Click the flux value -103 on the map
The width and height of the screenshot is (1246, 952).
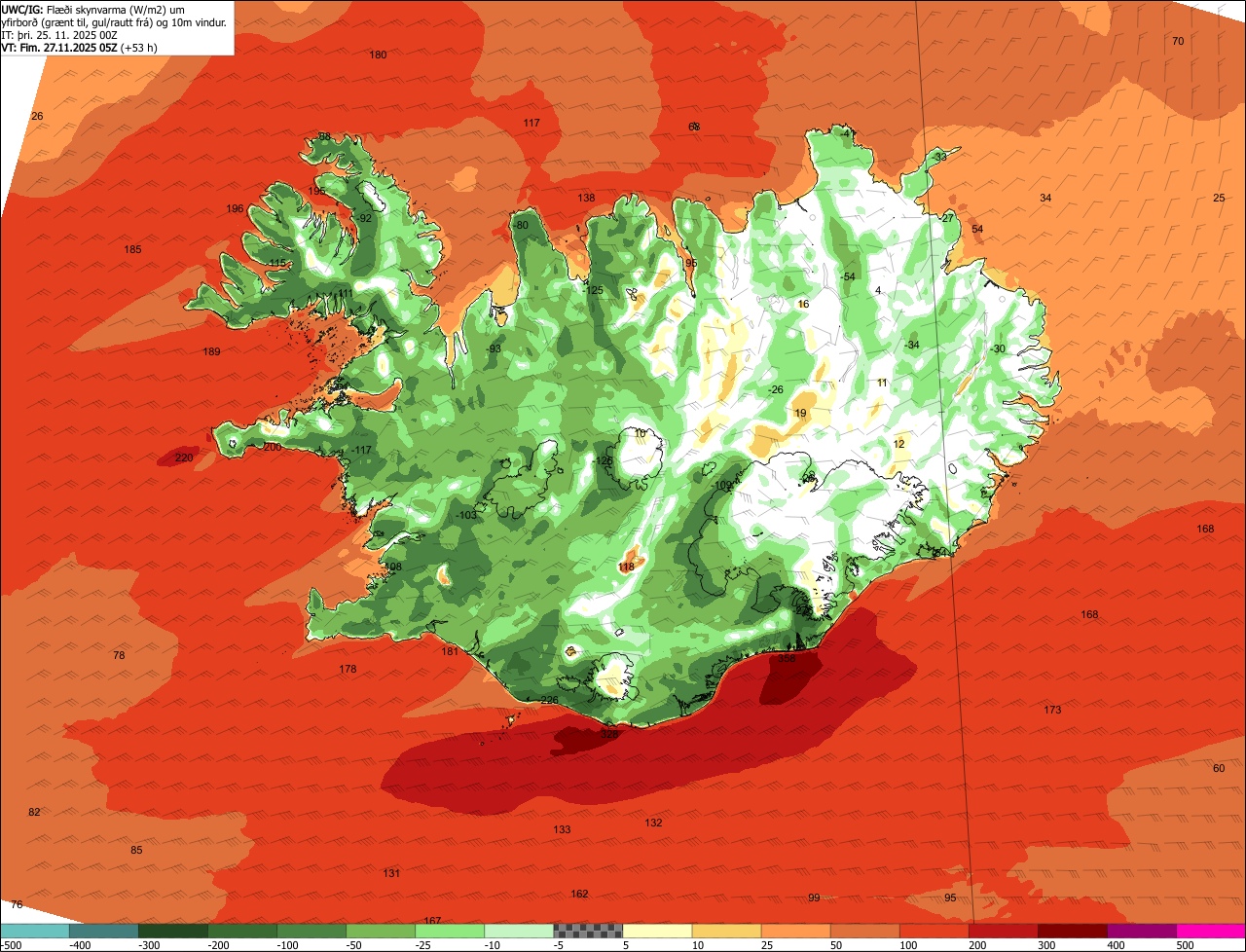point(466,515)
